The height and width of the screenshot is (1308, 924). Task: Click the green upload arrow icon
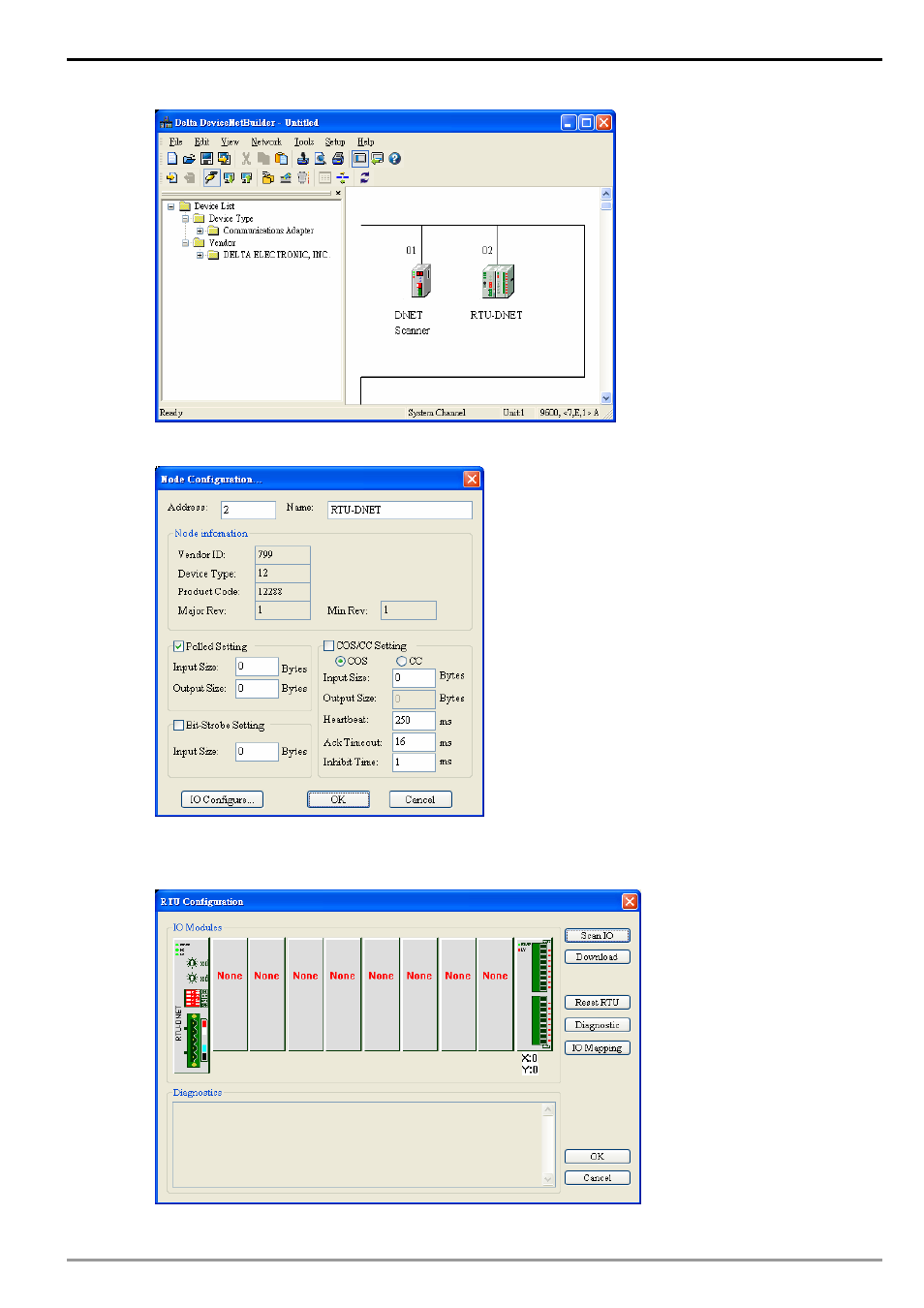[x=247, y=177]
